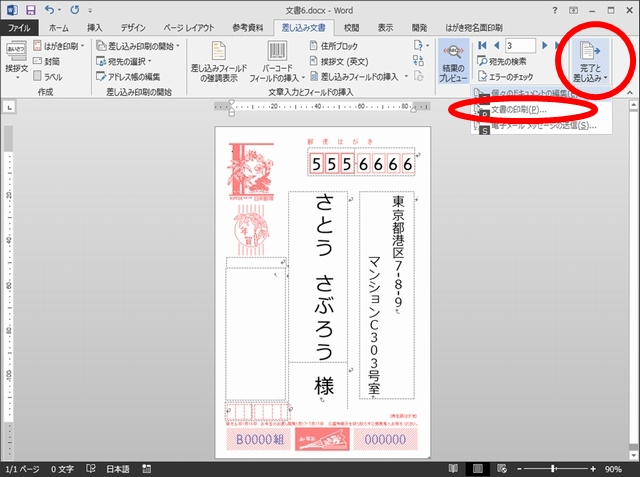Click the Redo repeat icon

tap(74, 10)
